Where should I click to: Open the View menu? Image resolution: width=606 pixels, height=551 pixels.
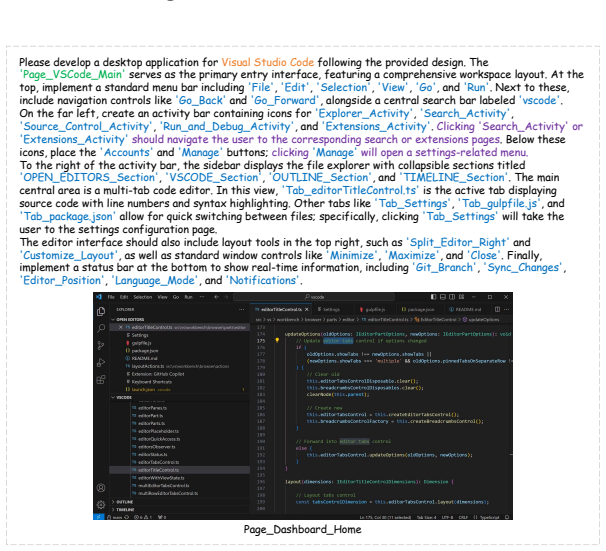click(x=162, y=297)
